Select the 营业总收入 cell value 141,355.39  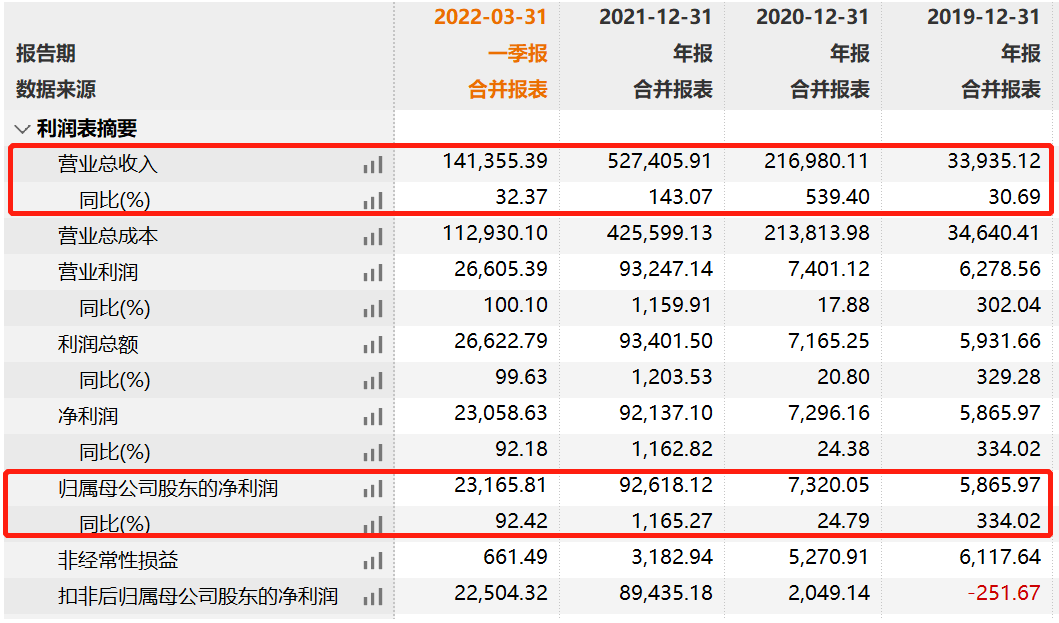pyautogui.click(x=495, y=161)
